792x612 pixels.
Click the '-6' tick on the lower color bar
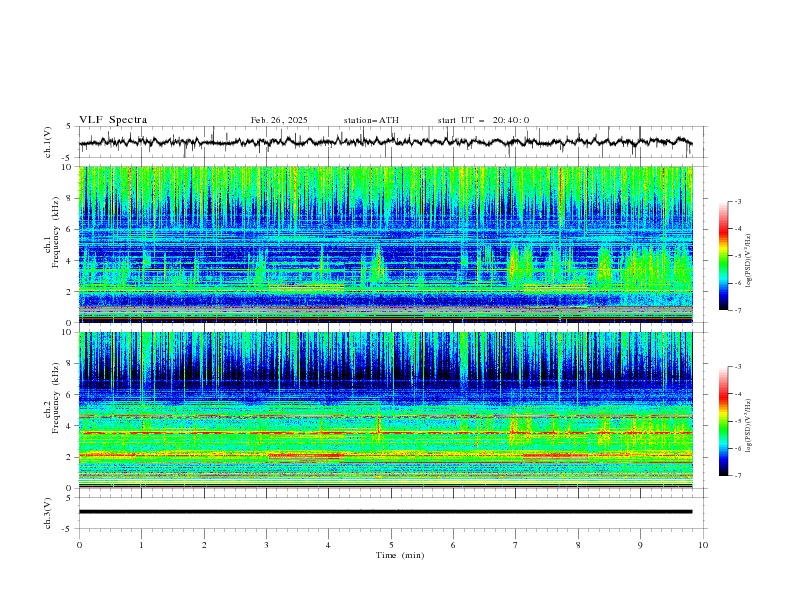click(738, 448)
